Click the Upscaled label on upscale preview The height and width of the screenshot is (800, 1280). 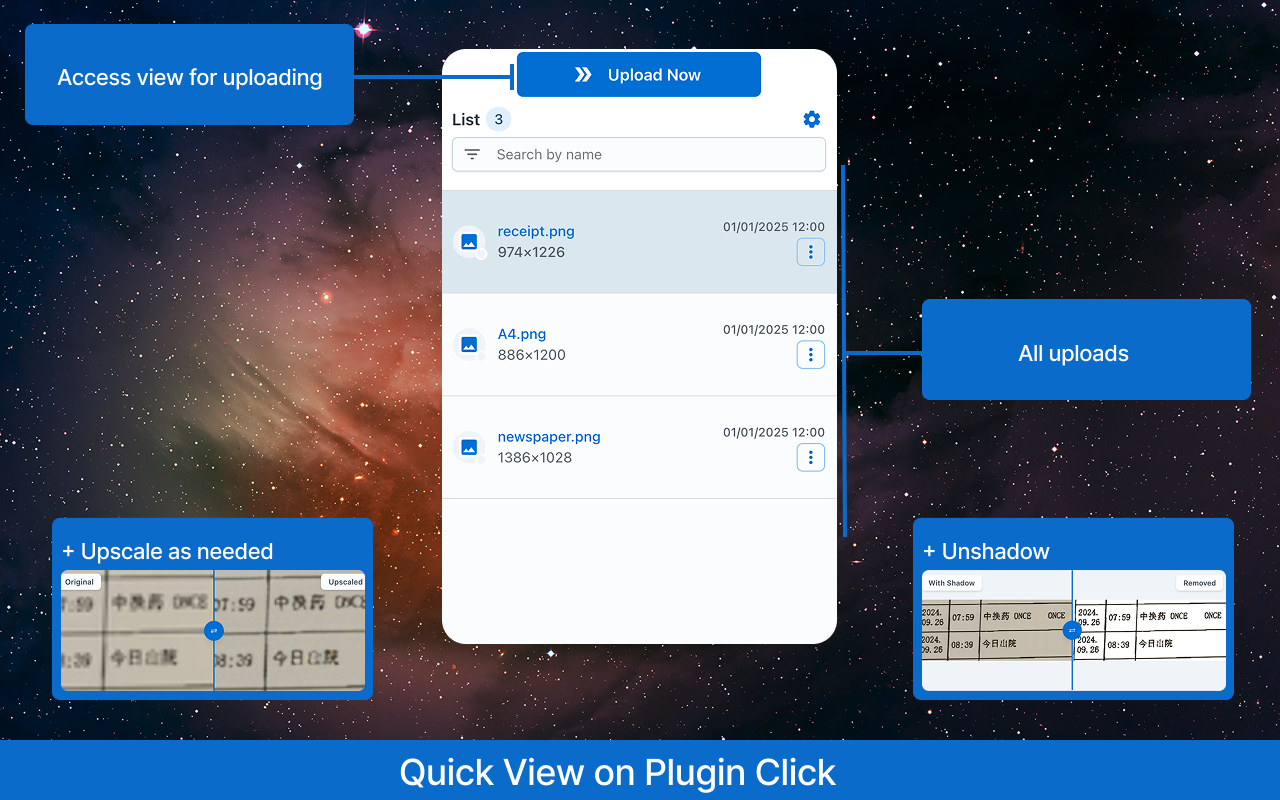point(345,582)
